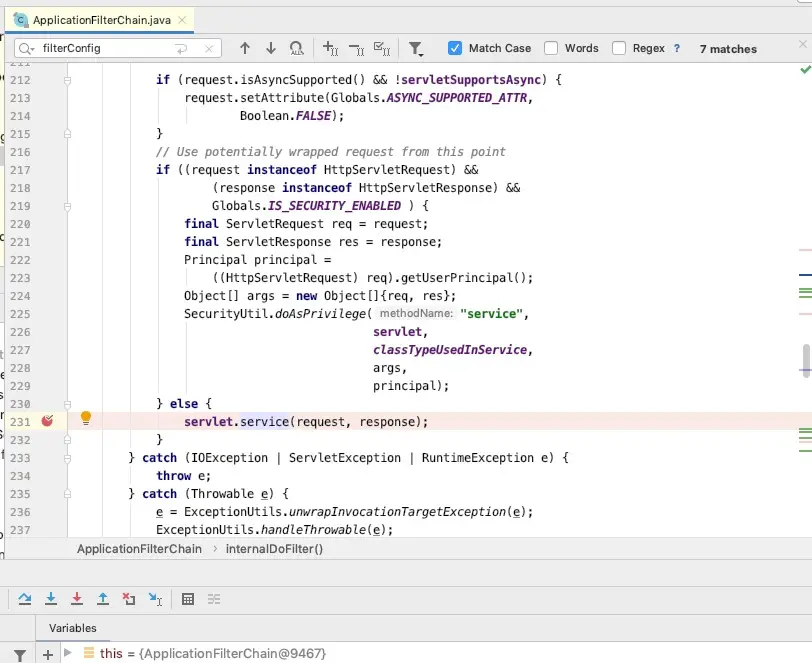Enable the Words checkbox

pos(551,48)
